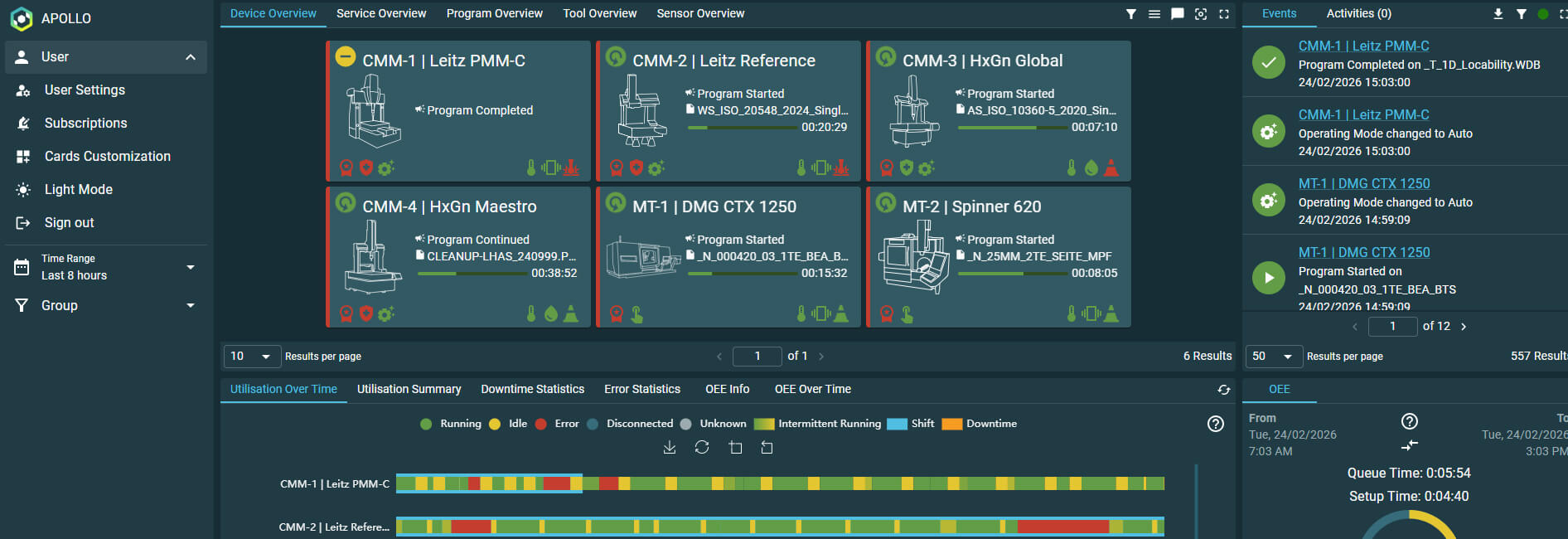Open help for Utilisation Over Time
The image size is (1568, 539).
1216,424
